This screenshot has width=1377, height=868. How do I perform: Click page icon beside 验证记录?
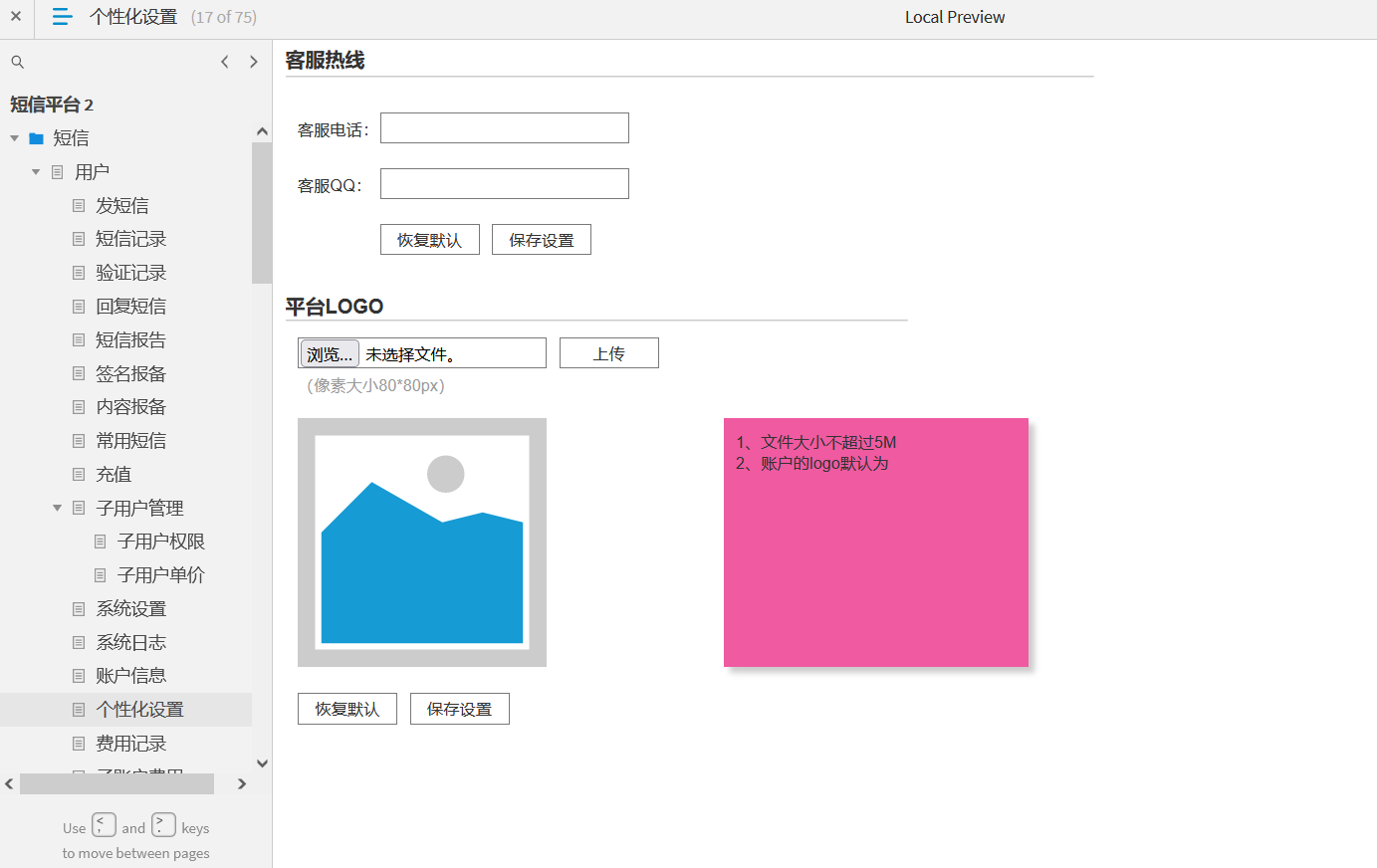tap(79, 273)
